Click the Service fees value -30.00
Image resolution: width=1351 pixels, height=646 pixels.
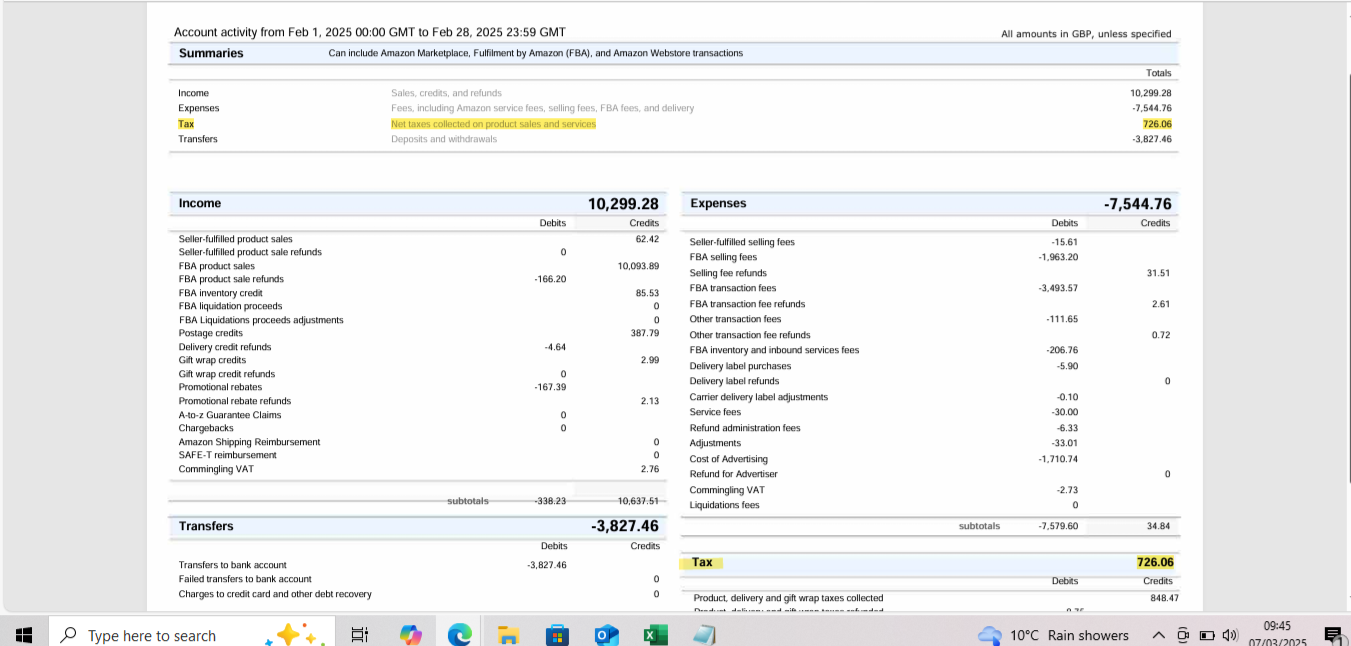pyautogui.click(x=1065, y=412)
